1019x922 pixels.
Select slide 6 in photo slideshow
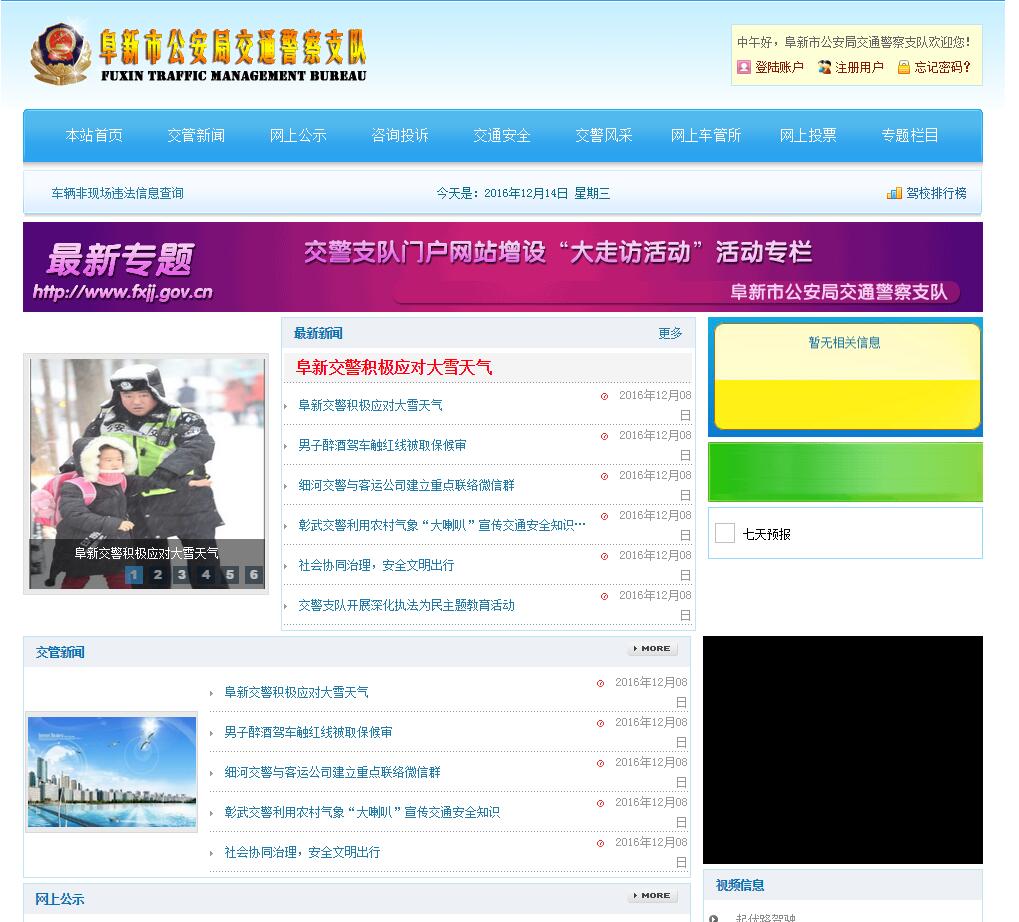(254, 574)
